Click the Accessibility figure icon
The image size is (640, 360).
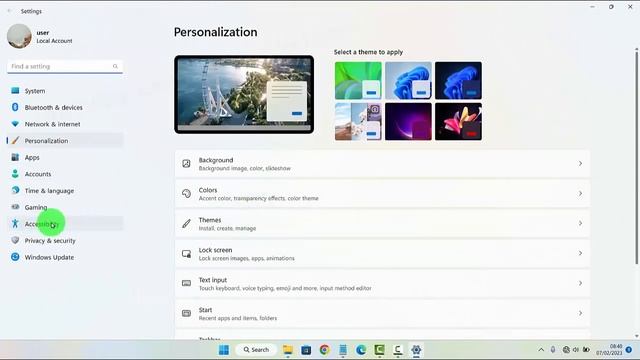pyautogui.click(x=15, y=223)
